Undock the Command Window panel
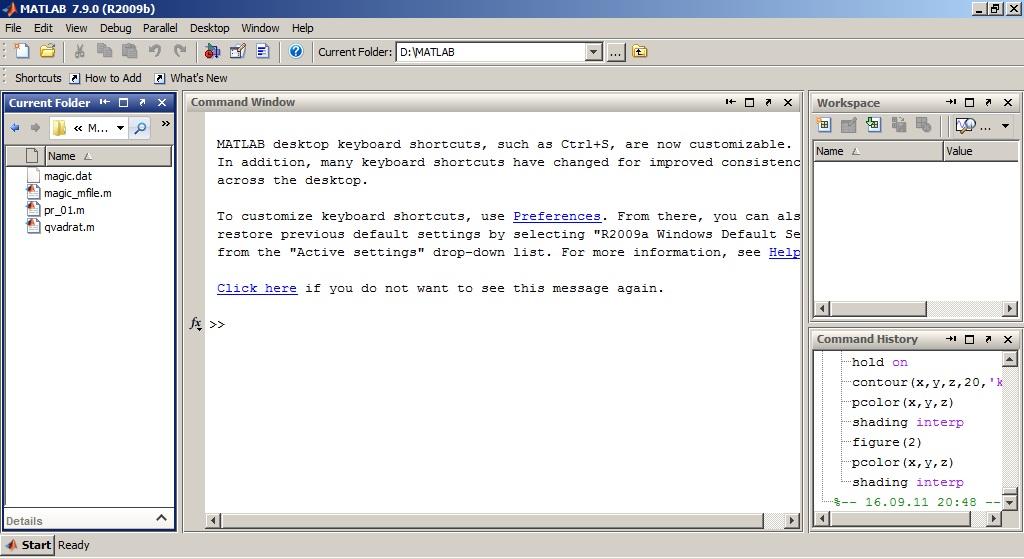Image resolution: width=1024 pixels, height=559 pixels. tap(769, 103)
